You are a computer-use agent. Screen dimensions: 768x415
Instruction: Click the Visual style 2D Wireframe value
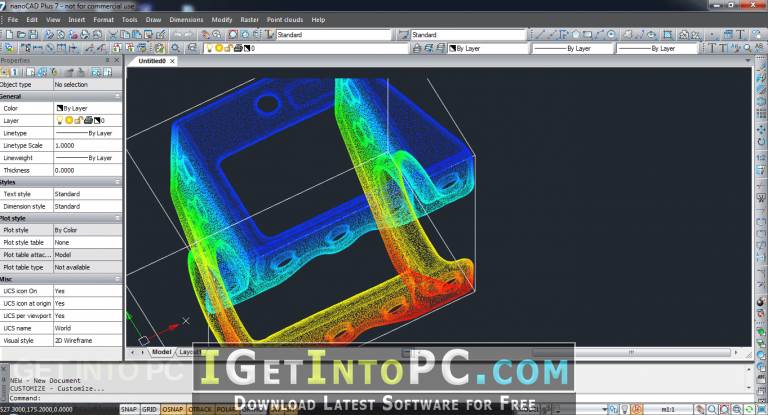click(x=87, y=341)
